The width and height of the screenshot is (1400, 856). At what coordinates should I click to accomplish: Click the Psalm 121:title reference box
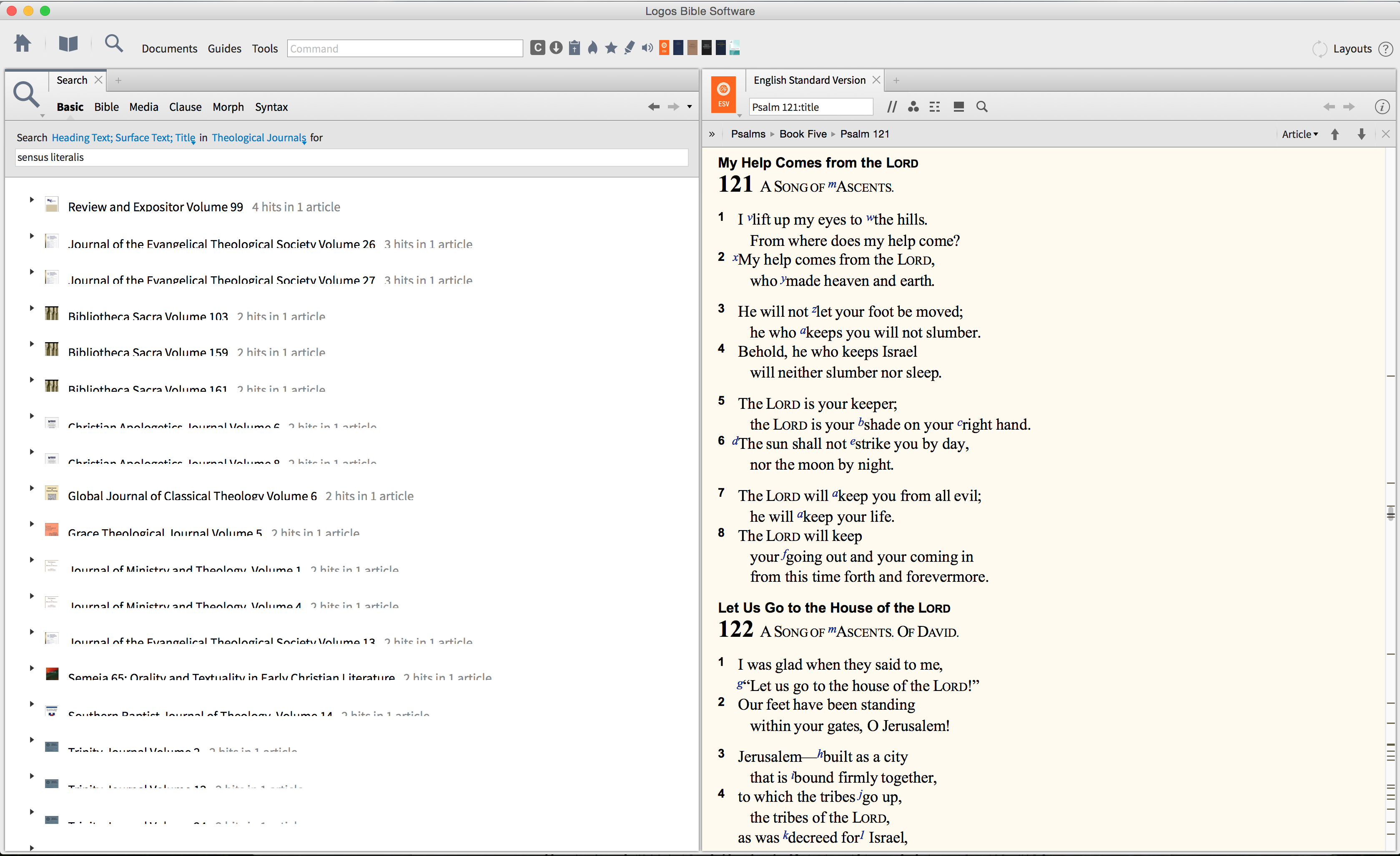[810, 107]
